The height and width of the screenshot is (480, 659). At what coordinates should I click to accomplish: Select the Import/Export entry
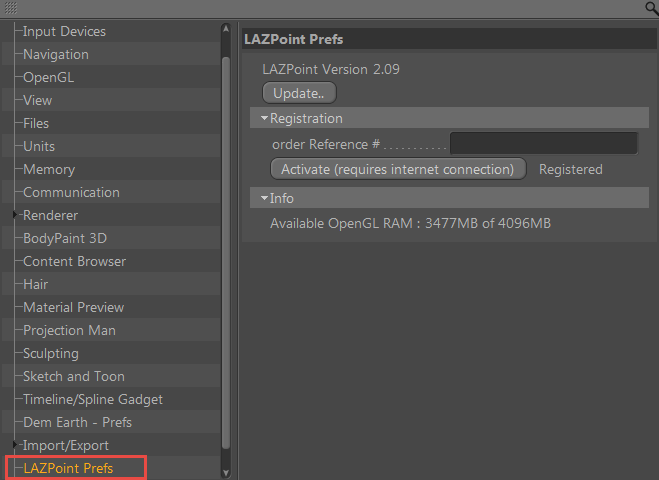(66, 446)
